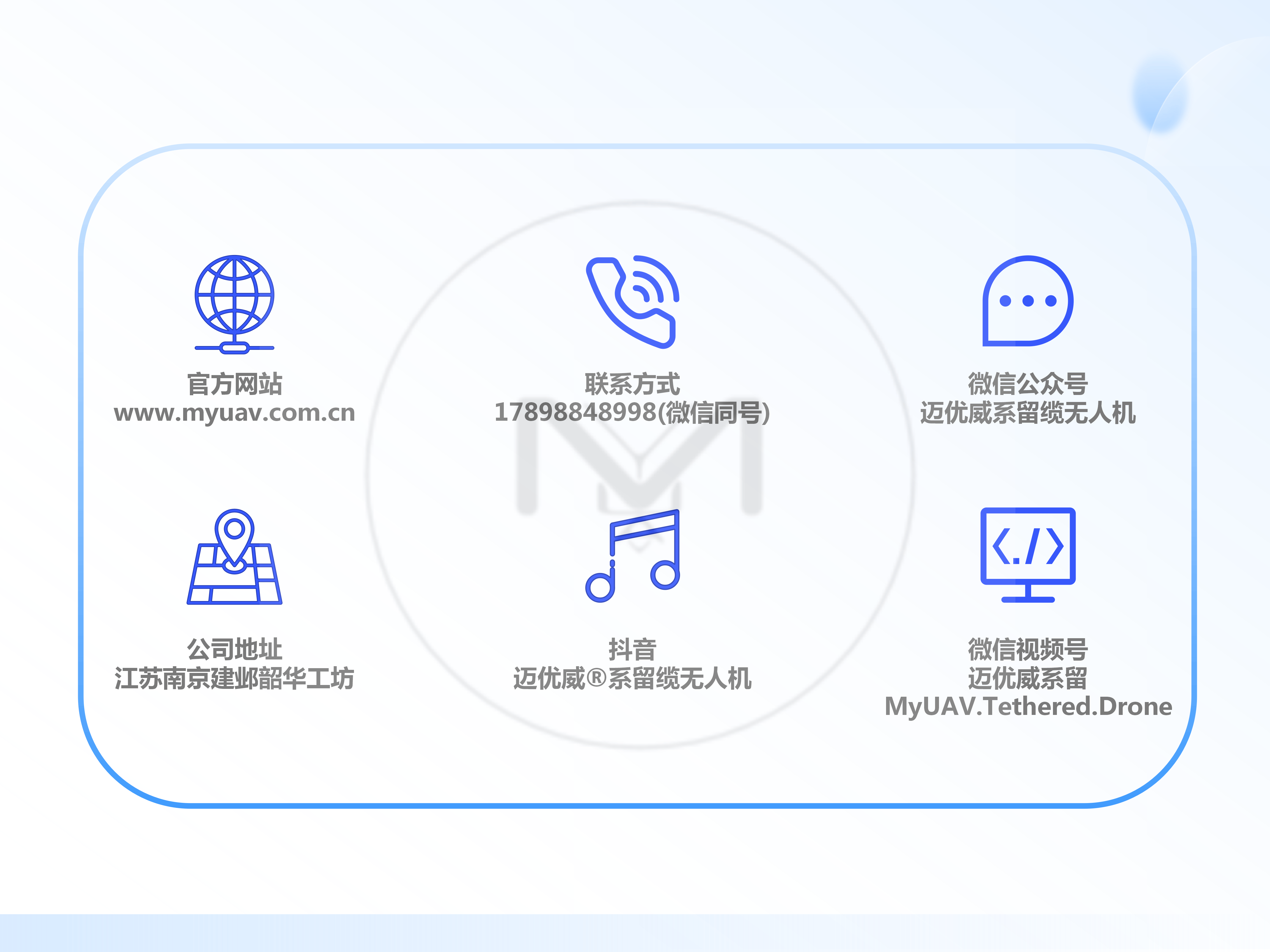Viewport: 1270px width, 952px height.
Task: Click the globe official website icon
Action: point(234,304)
